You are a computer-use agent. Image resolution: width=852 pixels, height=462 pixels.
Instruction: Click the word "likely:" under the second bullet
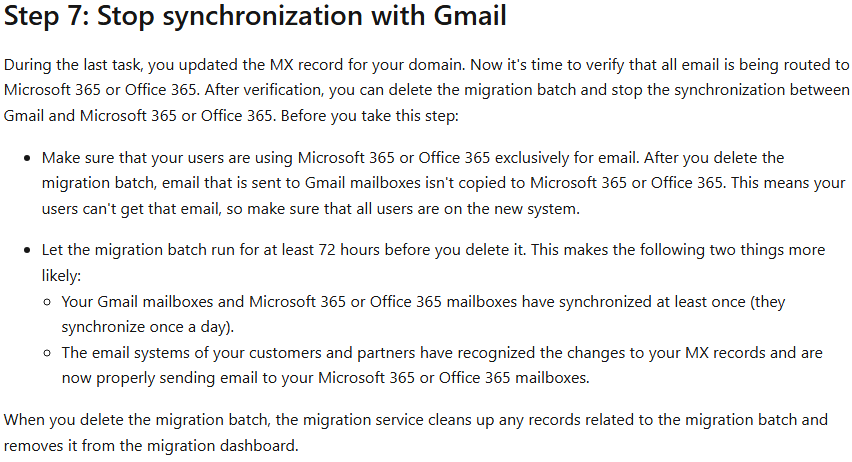[x=61, y=276]
